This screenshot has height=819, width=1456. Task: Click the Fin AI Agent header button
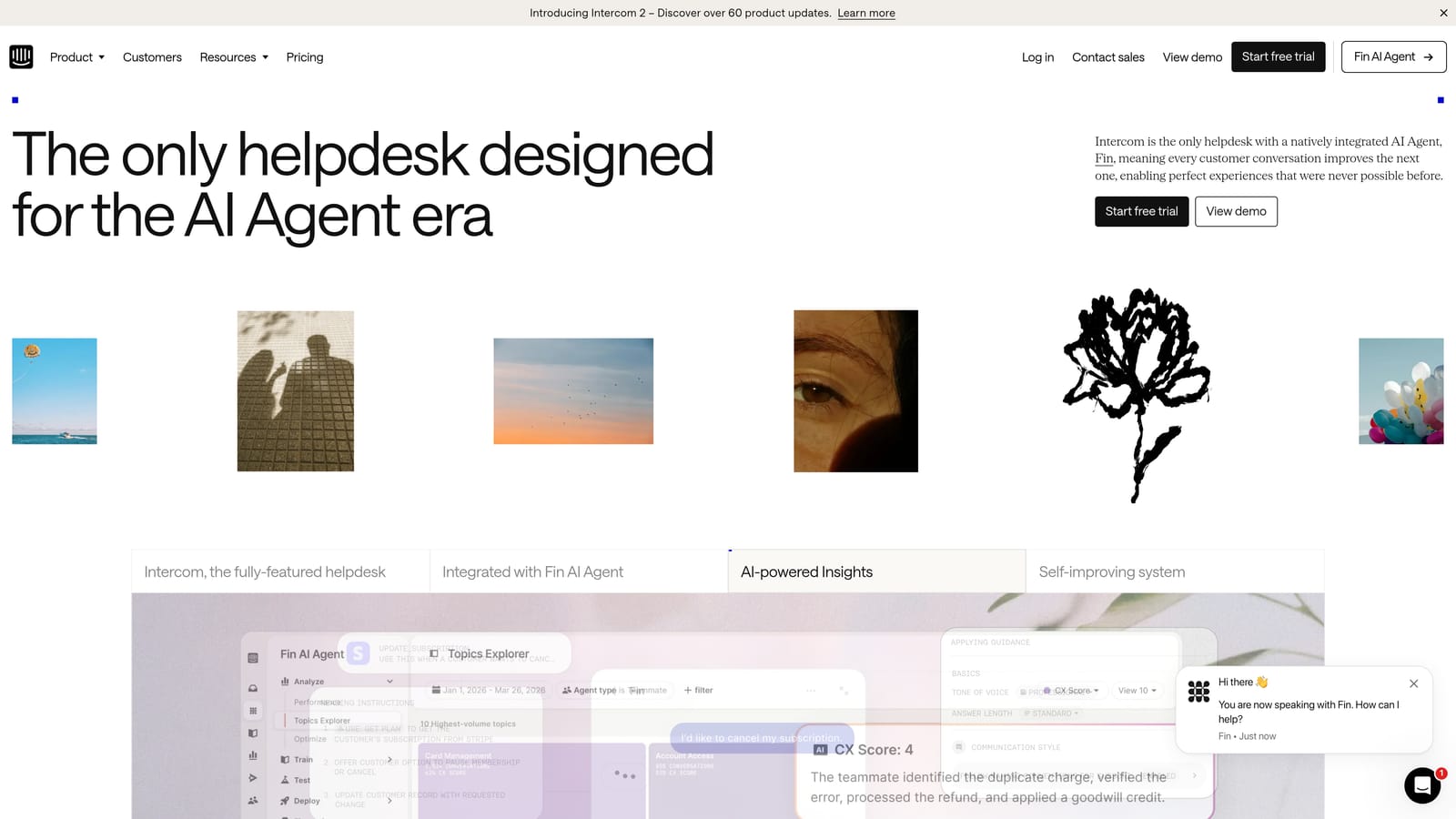(1394, 56)
